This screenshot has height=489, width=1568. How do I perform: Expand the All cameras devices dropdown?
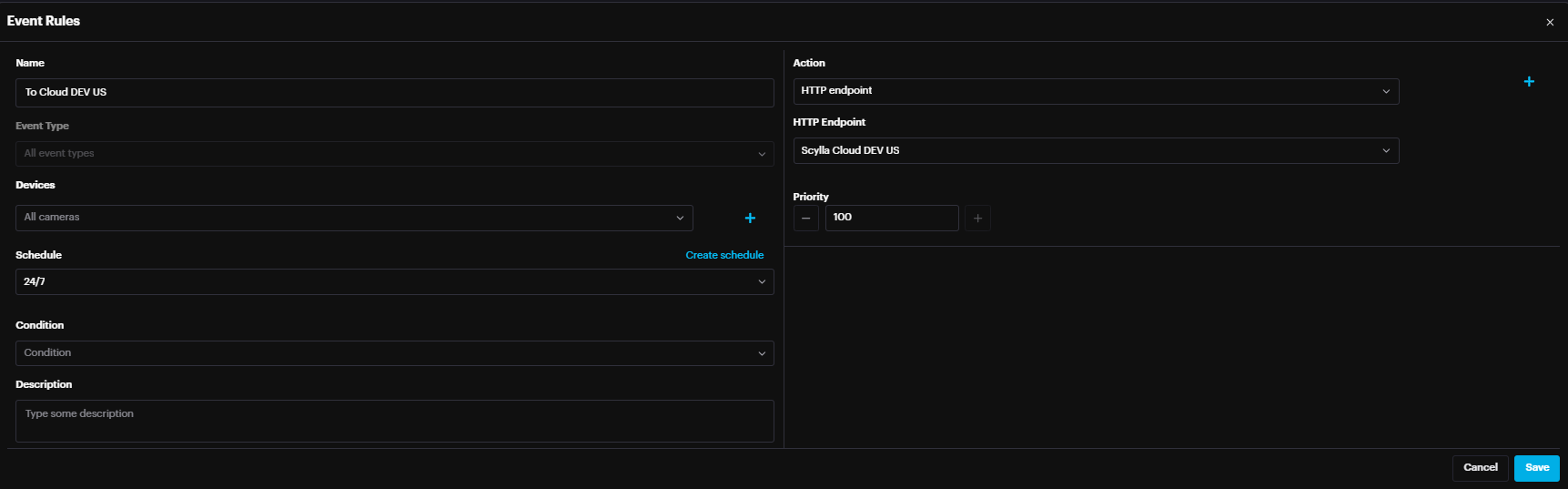(354, 218)
